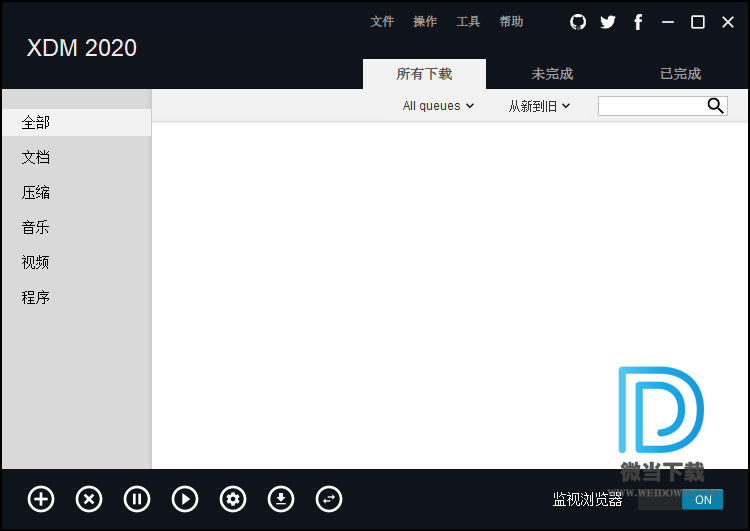Open the 从新到旧 sort dropdown
Screen dimensions: 750x531
[x=539, y=106]
